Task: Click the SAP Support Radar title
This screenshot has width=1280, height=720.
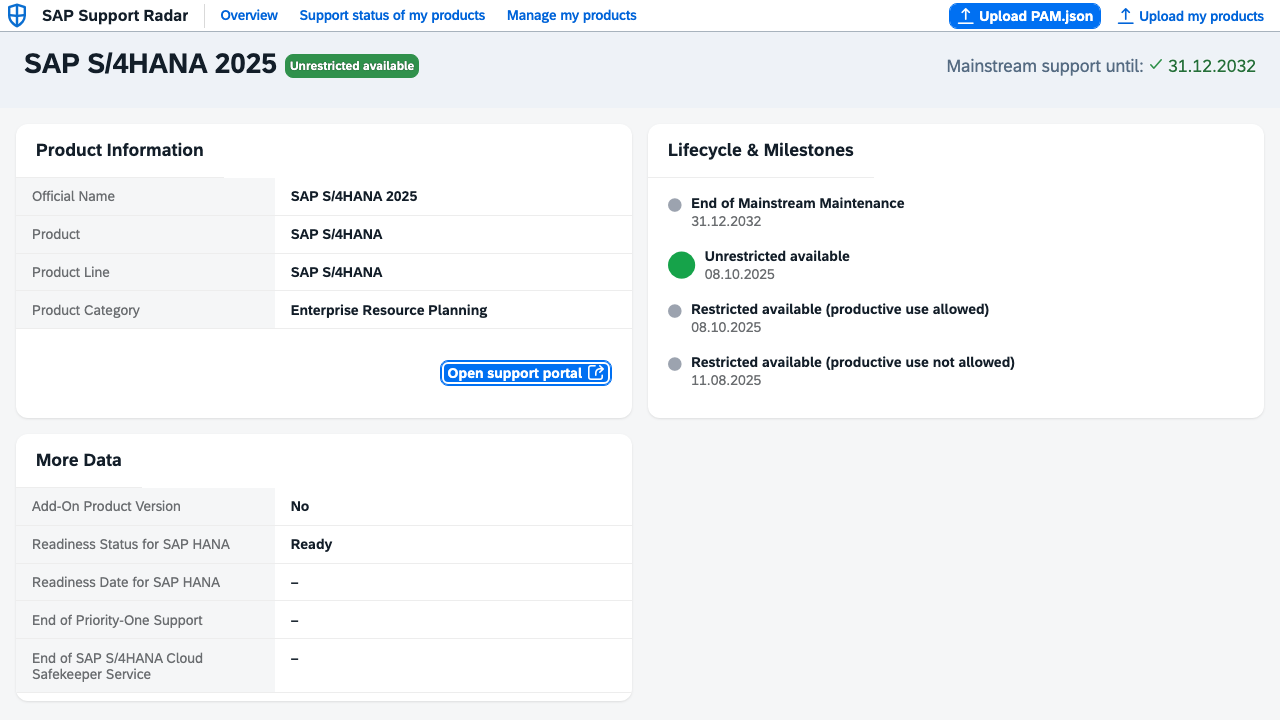Action: (115, 16)
